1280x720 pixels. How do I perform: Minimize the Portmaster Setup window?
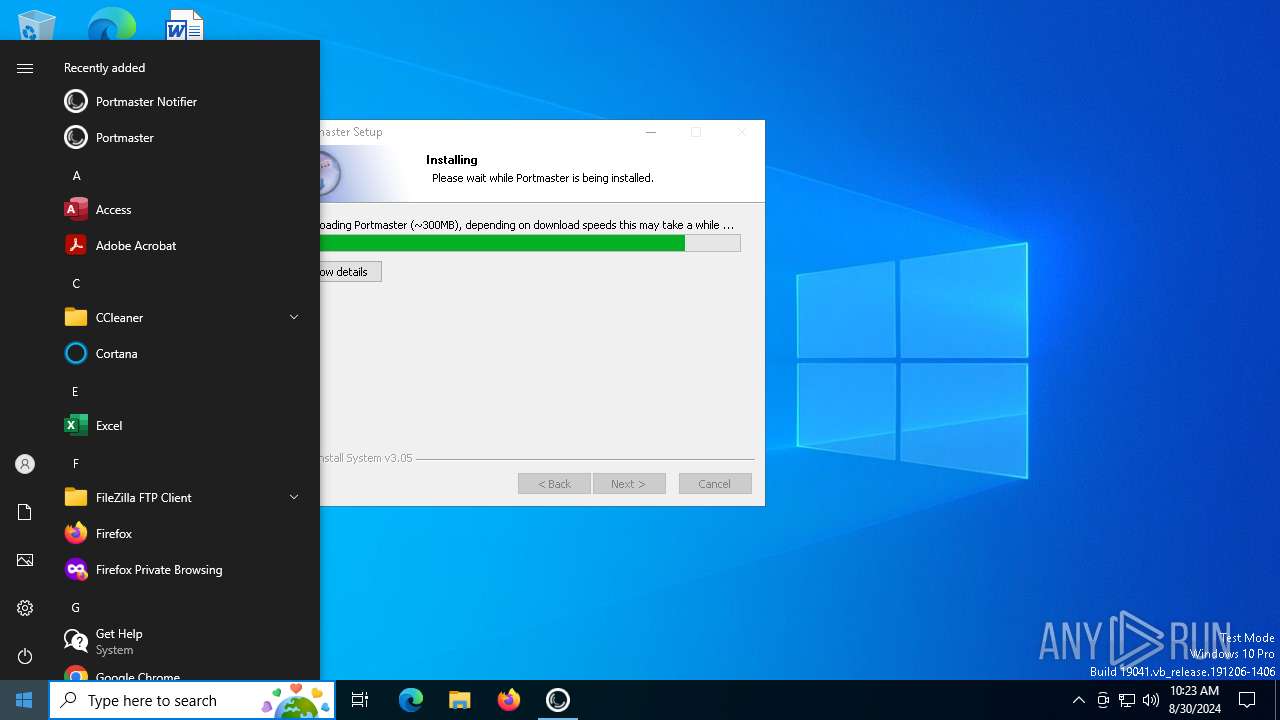tap(651, 132)
